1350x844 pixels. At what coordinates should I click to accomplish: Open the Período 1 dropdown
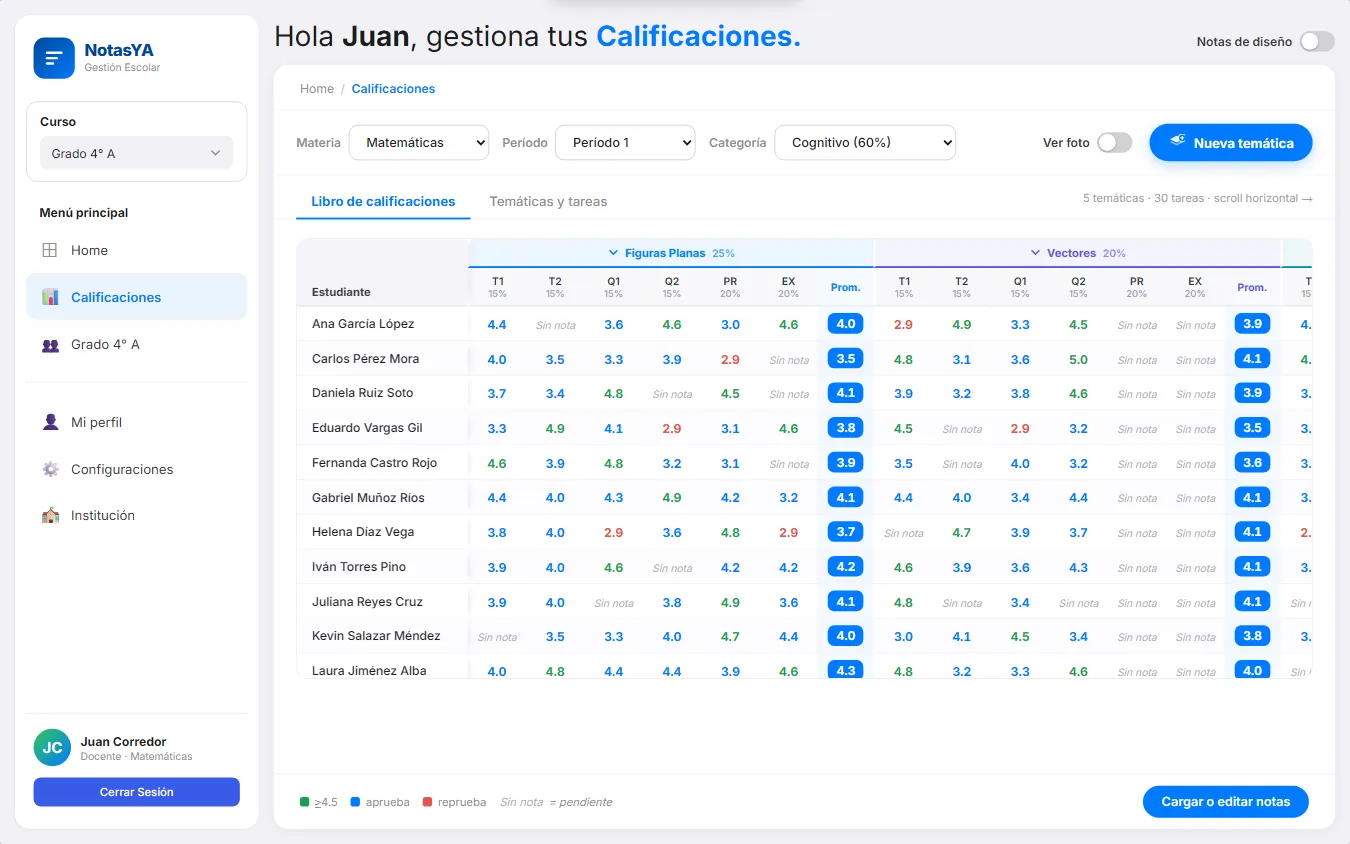[625, 142]
